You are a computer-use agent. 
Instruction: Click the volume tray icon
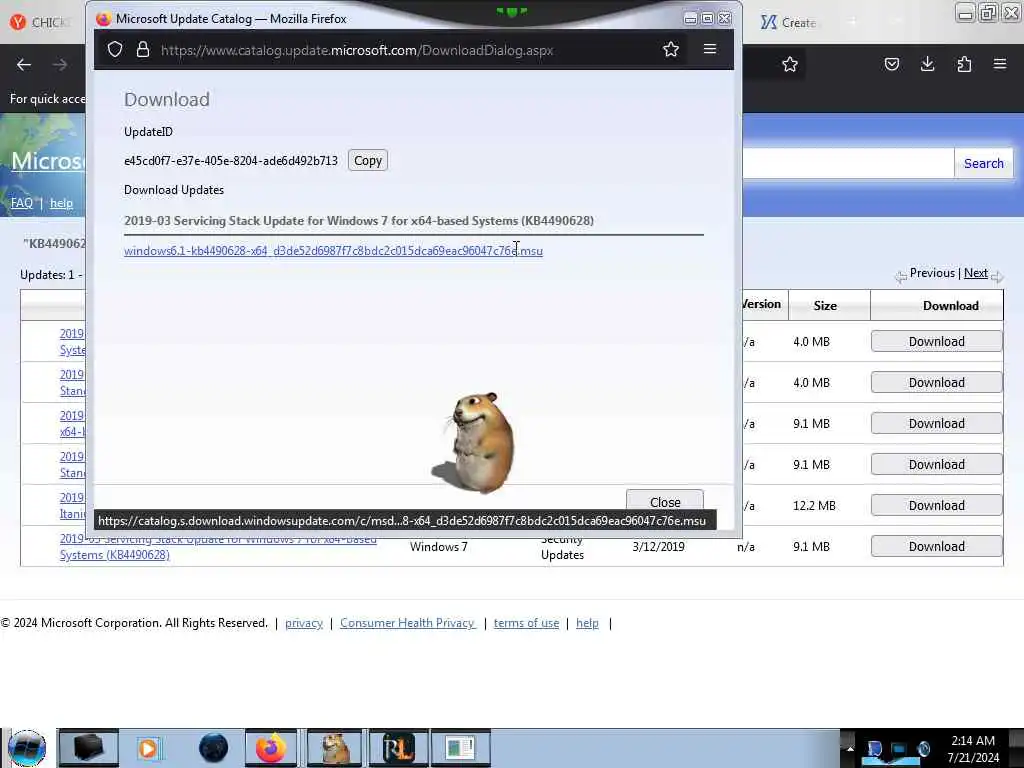pos(923,749)
